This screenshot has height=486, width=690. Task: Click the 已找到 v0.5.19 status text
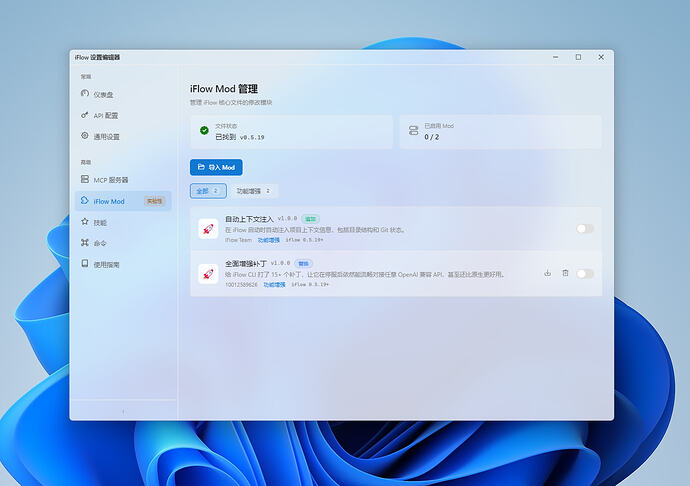click(240, 137)
